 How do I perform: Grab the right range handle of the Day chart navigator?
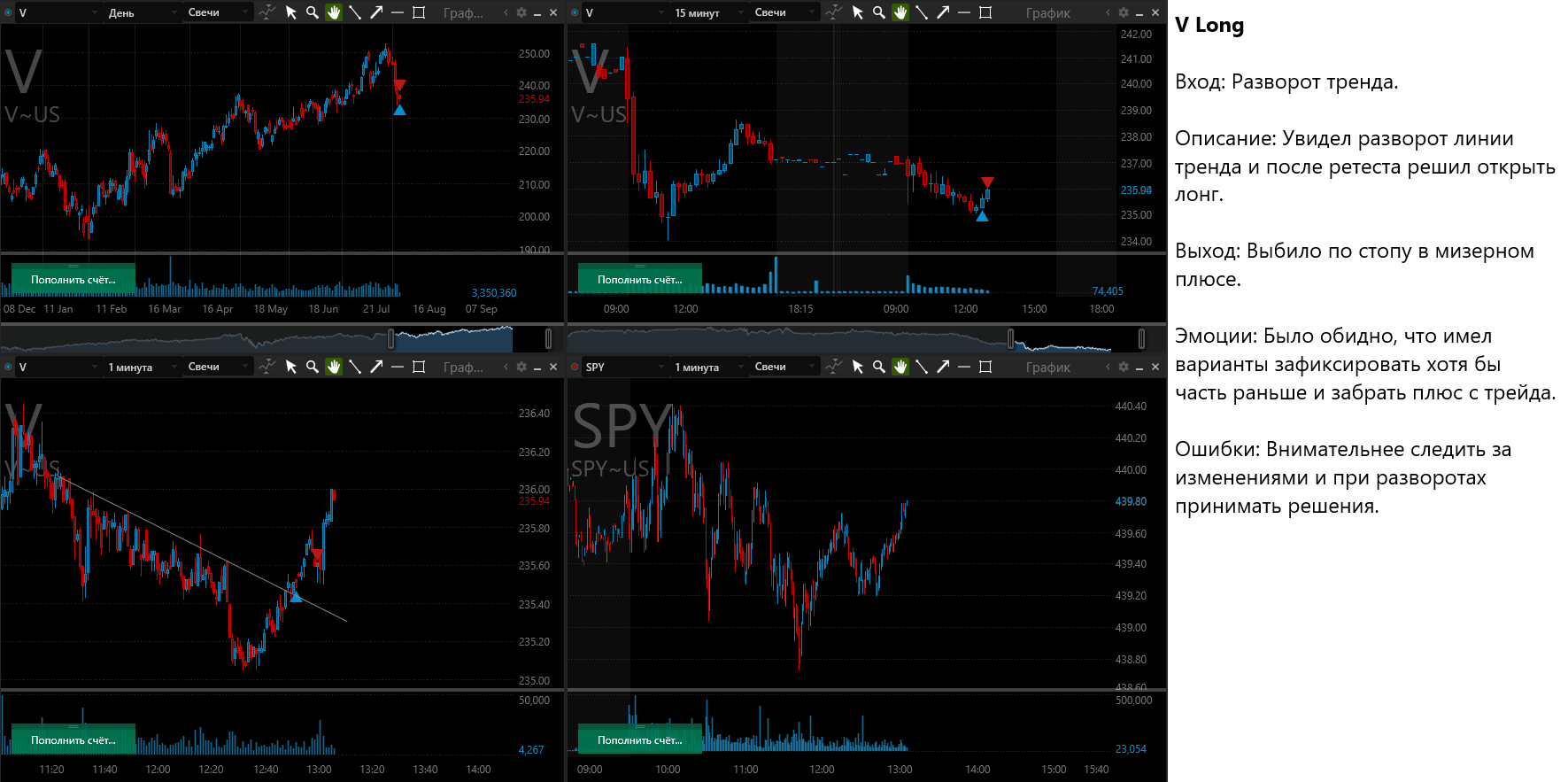(548, 338)
